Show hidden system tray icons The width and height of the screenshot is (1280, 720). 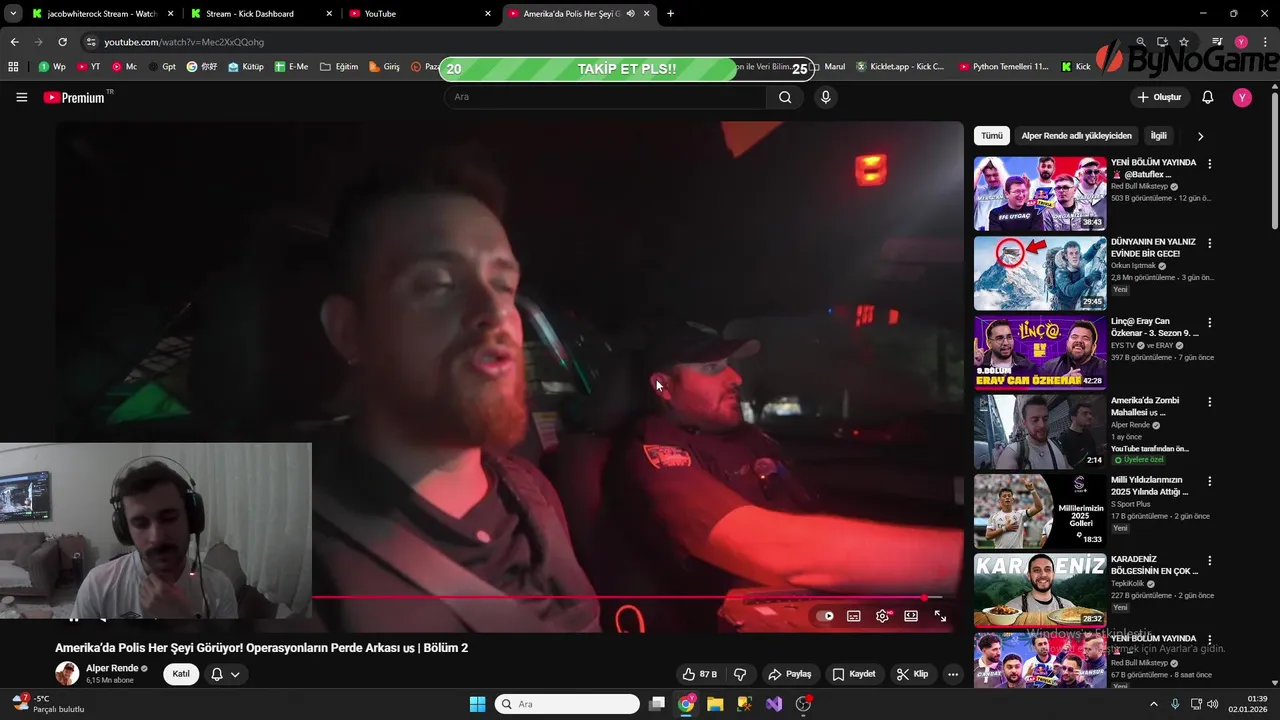coord(1153,704)
